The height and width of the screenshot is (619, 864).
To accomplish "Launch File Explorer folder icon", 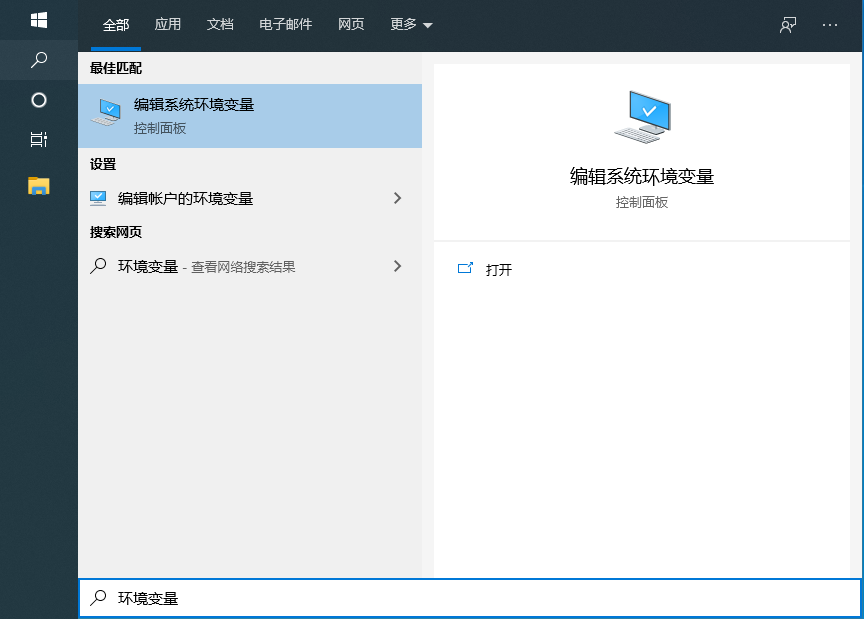I will [x=39, y=186].
